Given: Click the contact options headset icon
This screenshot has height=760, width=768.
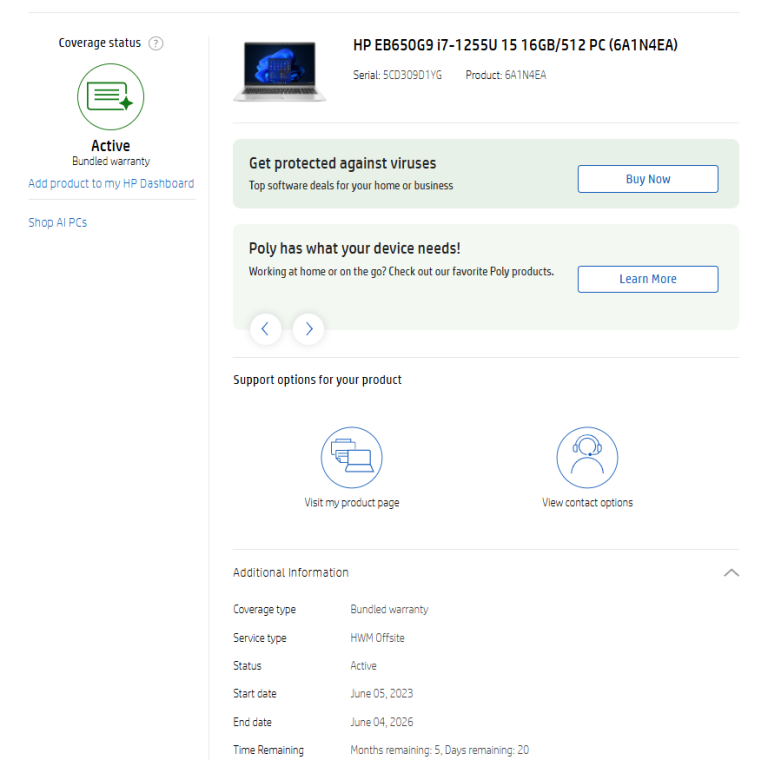Looking at the screenshot, I should tap(587, 457).
